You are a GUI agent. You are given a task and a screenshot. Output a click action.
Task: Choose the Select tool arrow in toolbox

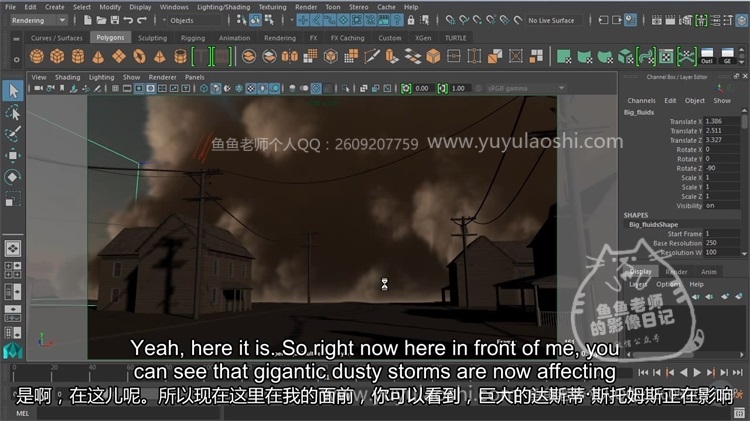[13, 91]
